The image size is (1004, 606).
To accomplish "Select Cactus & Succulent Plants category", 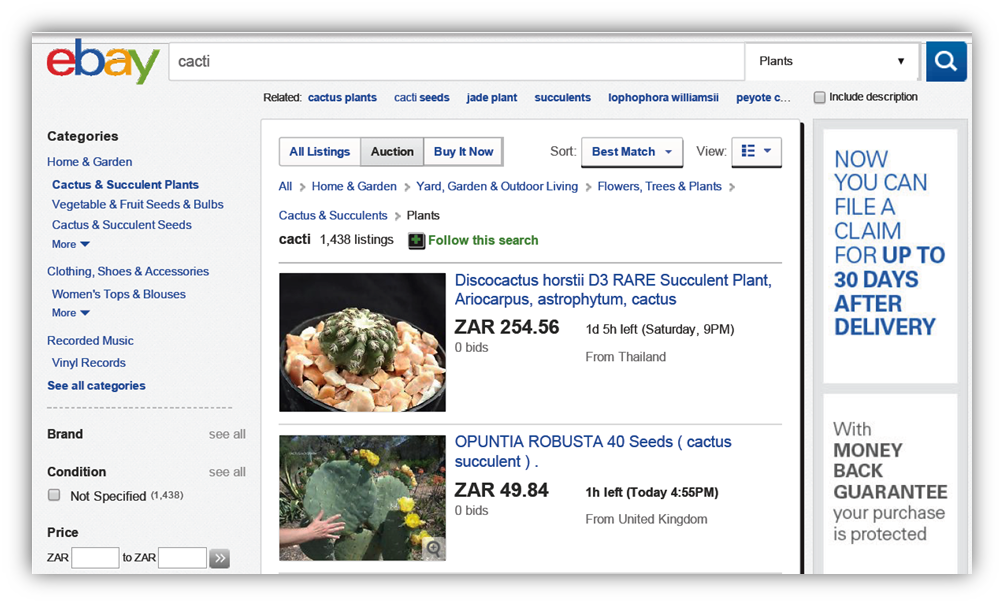I will pos(126,184).
